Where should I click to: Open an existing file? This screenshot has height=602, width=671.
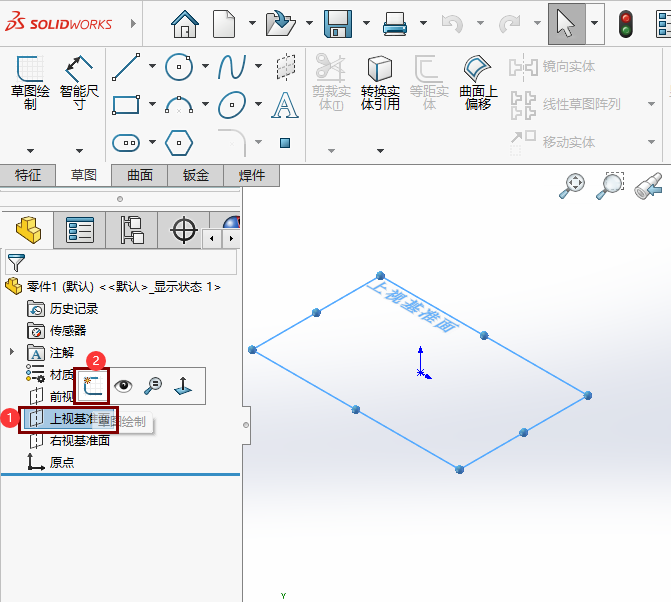coord(280,24)
